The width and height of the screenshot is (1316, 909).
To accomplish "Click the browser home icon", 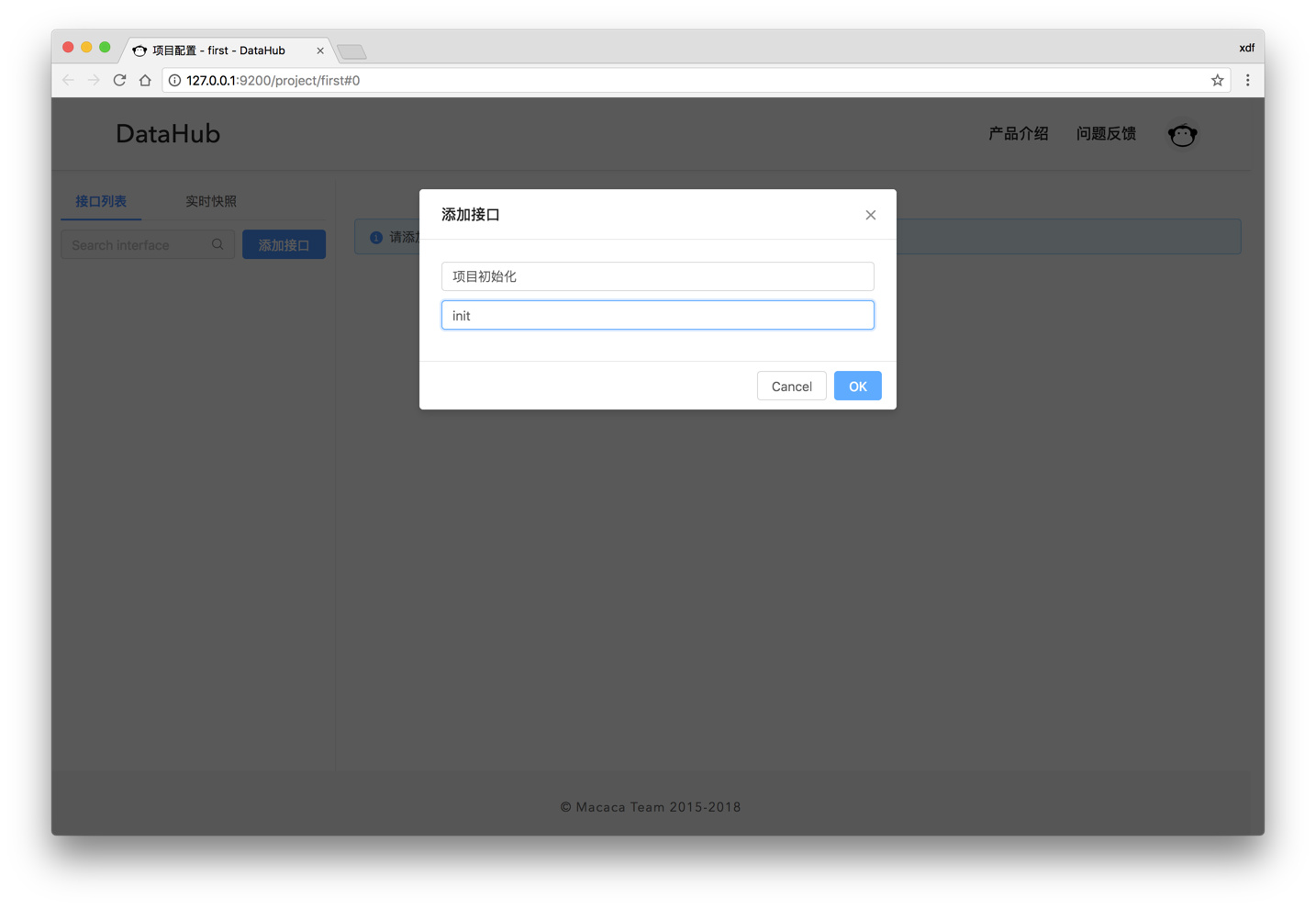I will pos(145,81).
